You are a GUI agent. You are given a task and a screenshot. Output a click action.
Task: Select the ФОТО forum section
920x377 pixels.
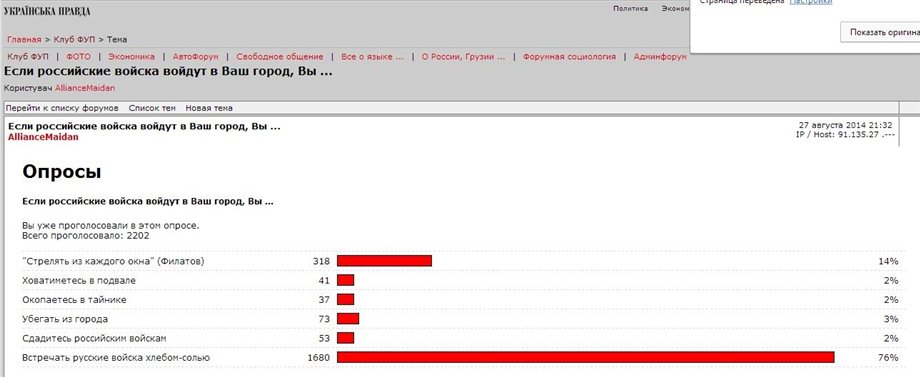tap(78, 57)
